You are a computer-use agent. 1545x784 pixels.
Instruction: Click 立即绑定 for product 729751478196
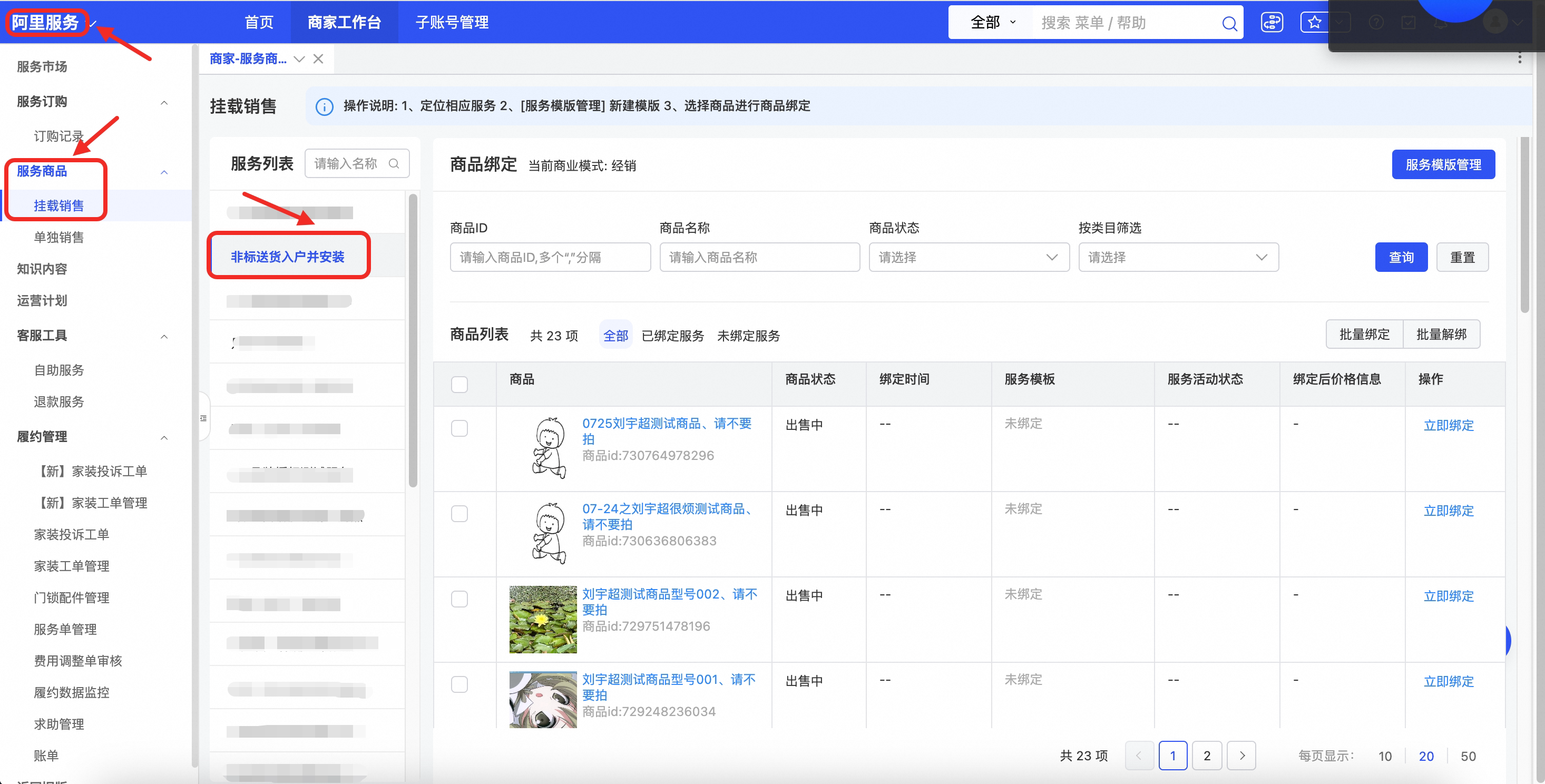pyautogui.click(x=1449, y=596)
